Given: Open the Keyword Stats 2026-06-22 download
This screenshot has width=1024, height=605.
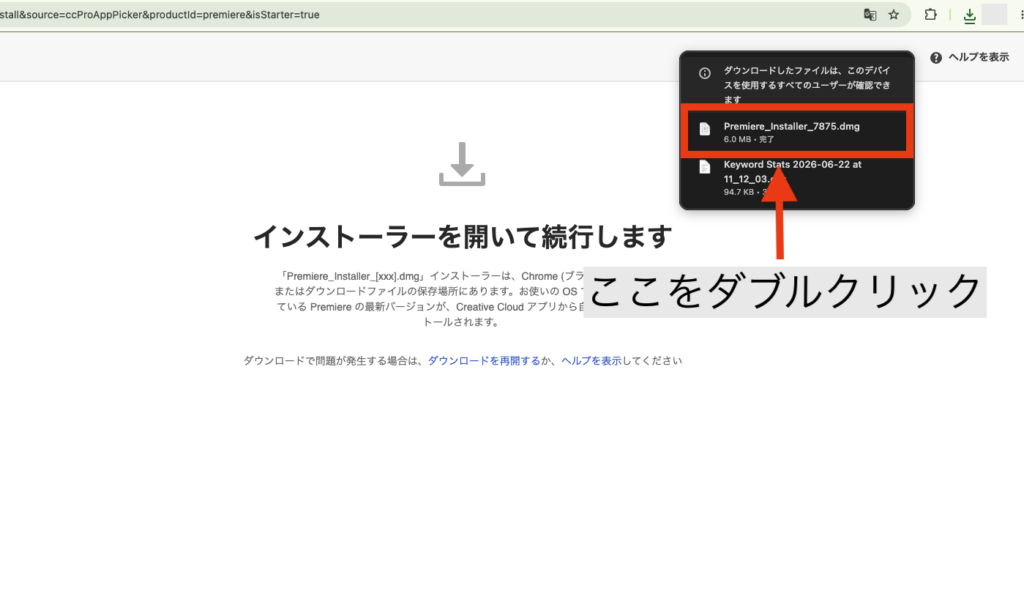Looking at the screenshot, I should click(795, 178).
